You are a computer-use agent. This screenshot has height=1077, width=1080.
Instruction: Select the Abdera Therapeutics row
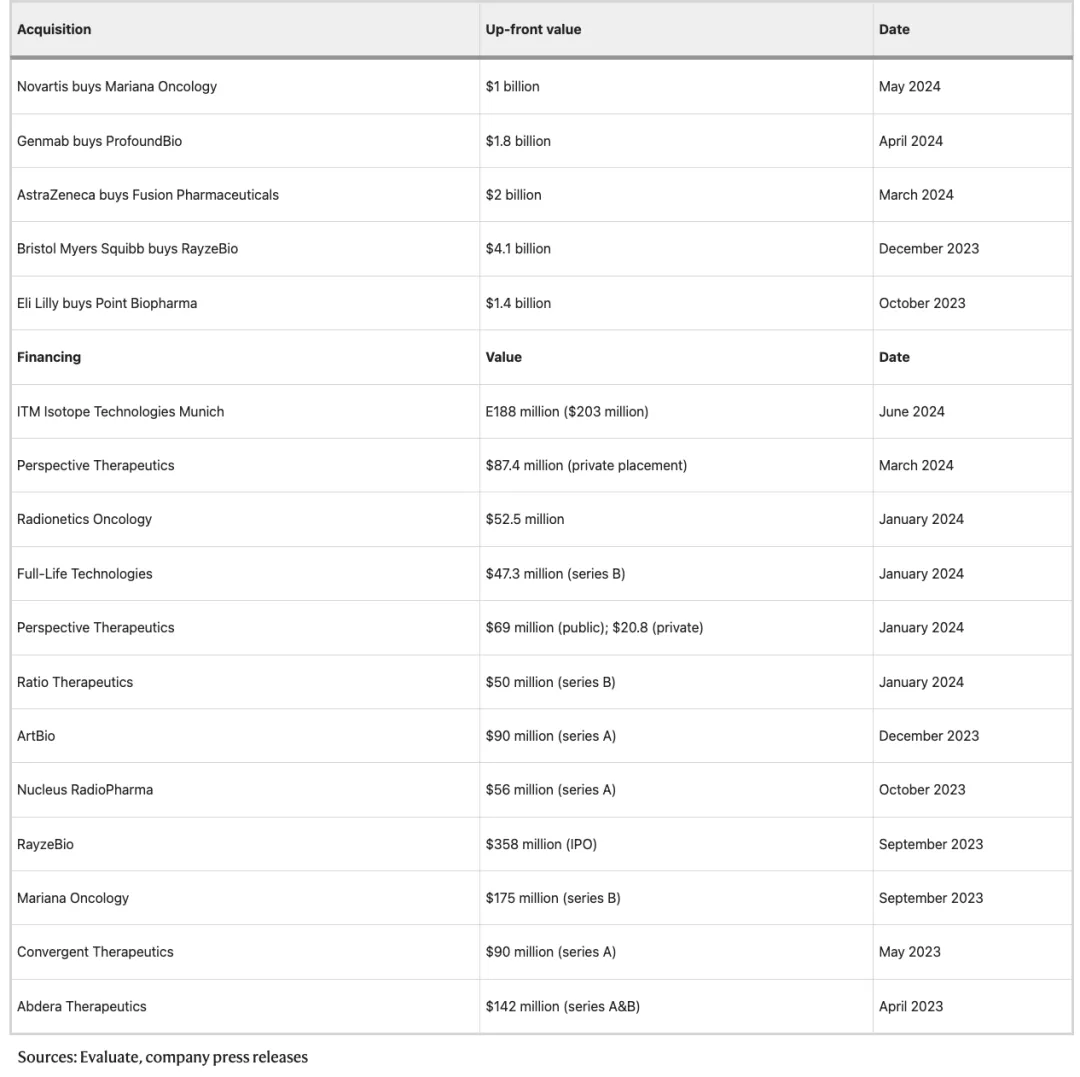coord(82,1006)
